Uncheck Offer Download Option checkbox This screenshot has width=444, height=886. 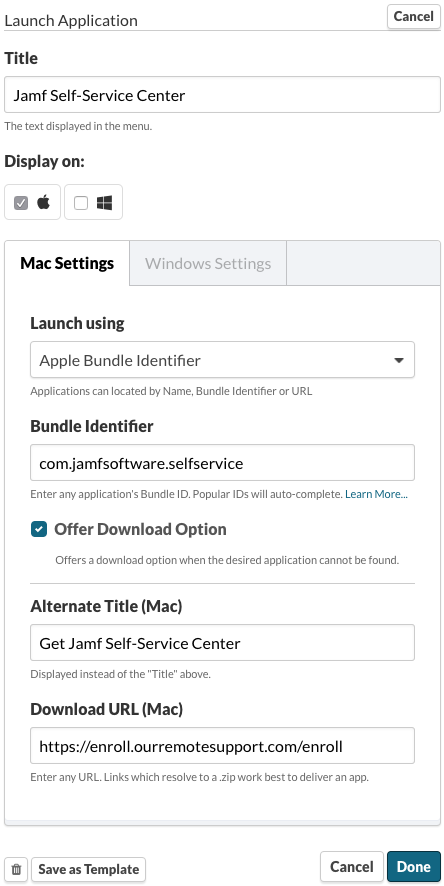point(39,529)
